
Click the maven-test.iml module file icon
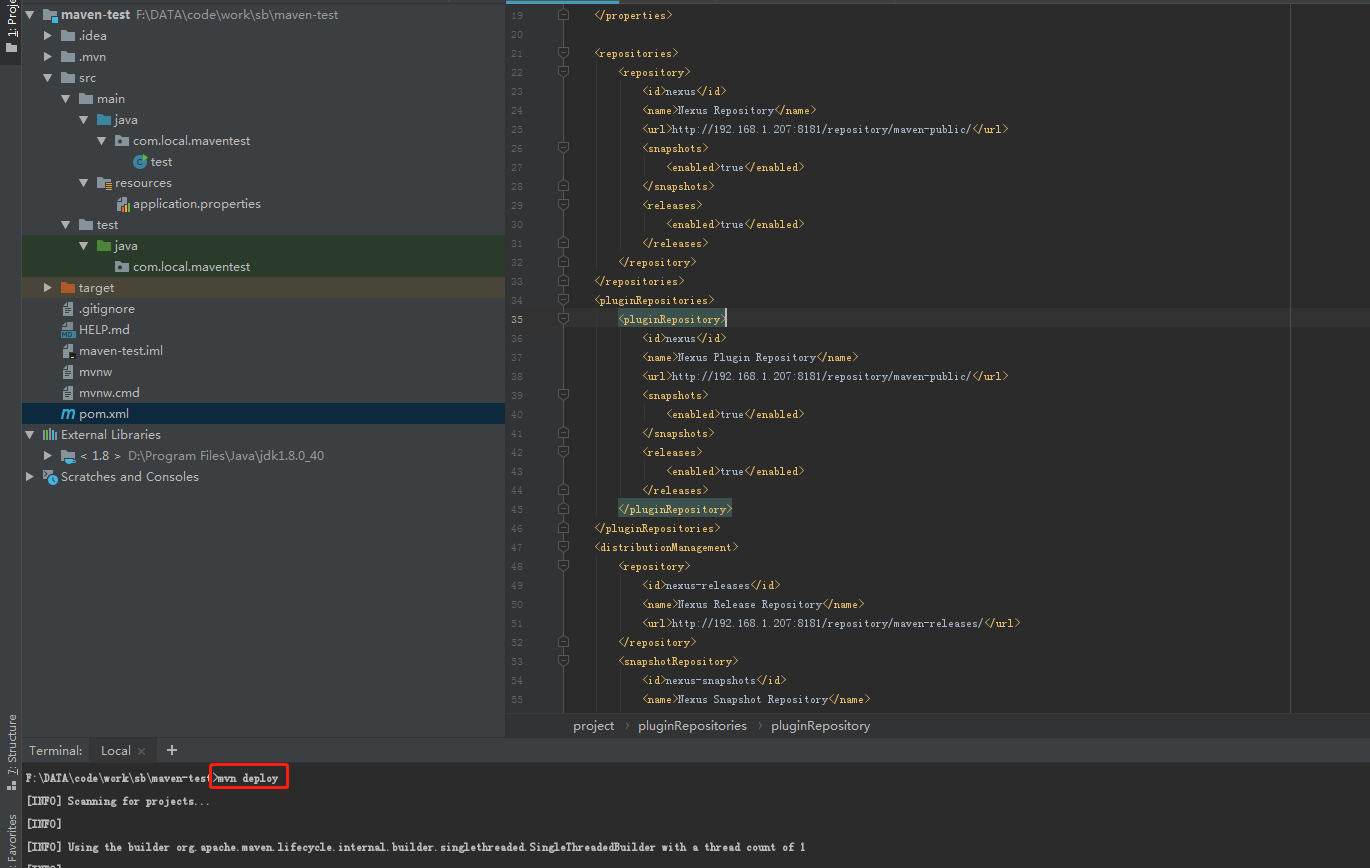tap(70, 350)
